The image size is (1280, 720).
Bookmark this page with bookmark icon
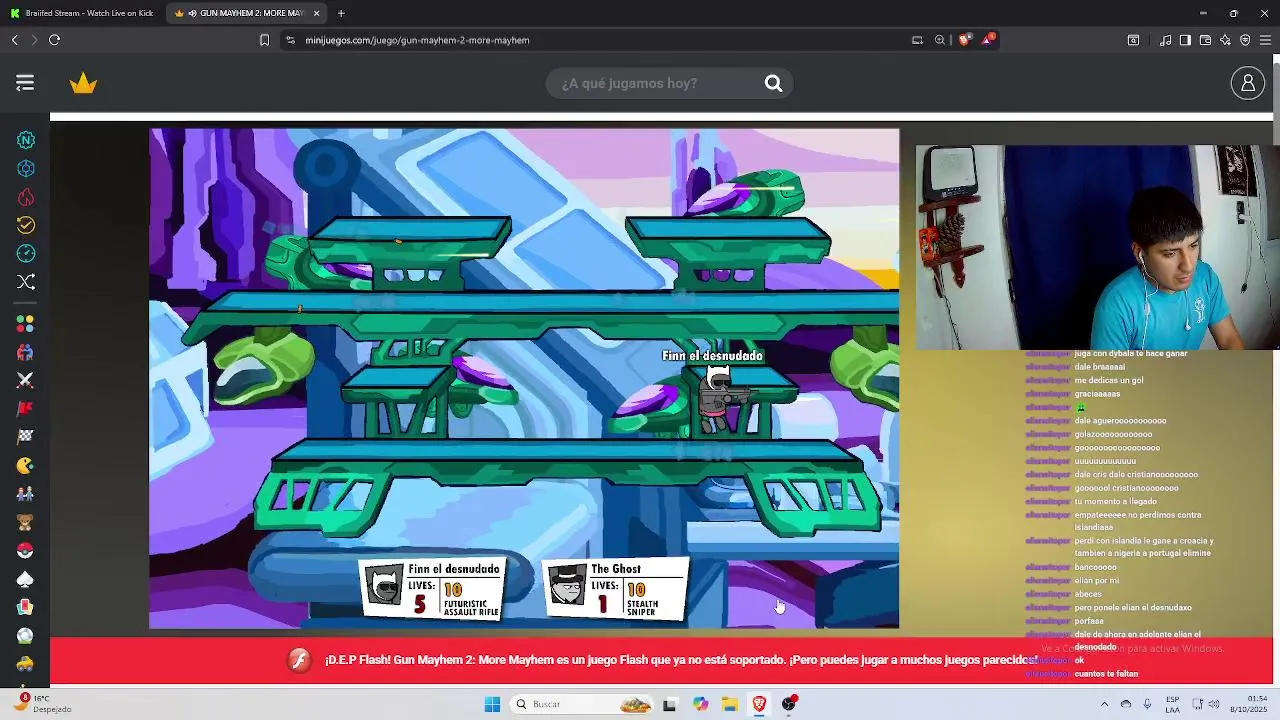(264, 40)
